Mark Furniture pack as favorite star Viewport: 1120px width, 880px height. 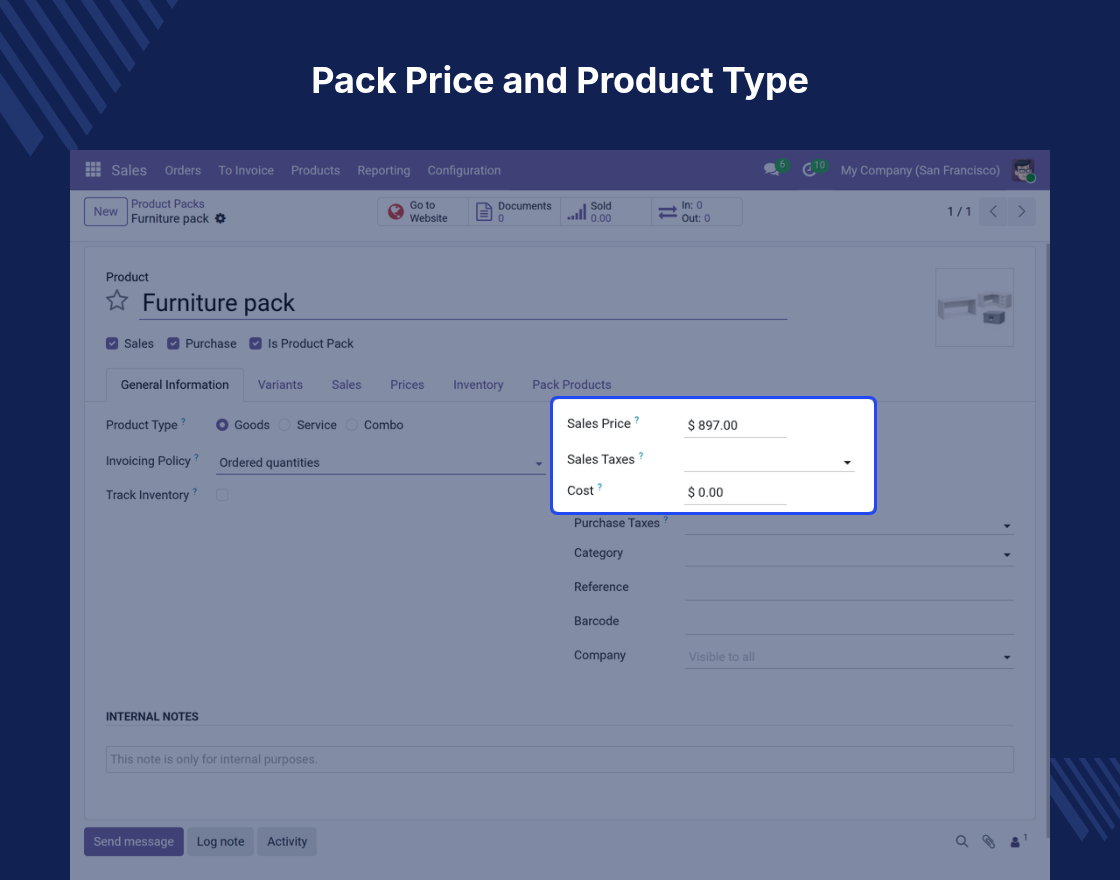coord(117,301)
